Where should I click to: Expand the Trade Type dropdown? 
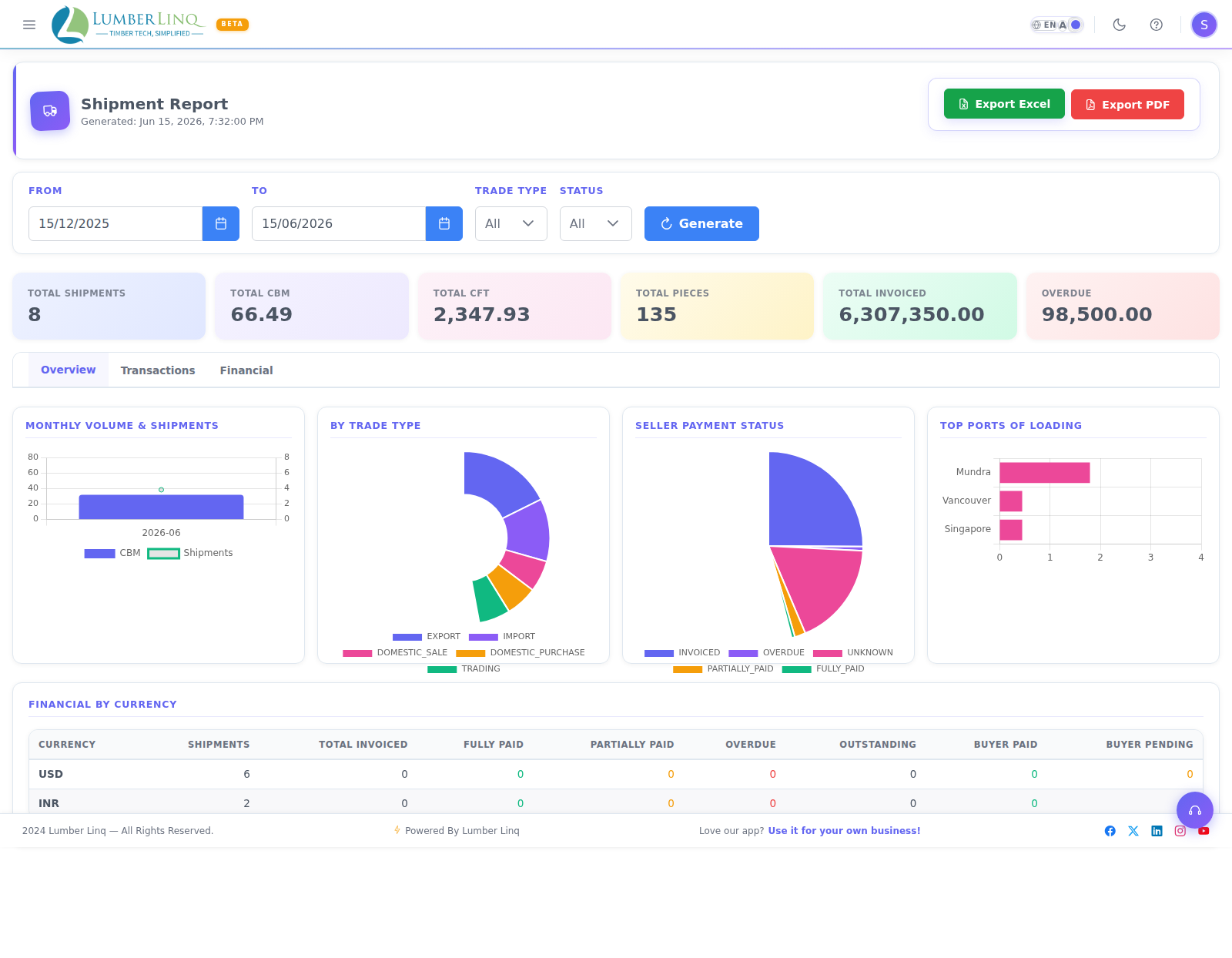point(511,223)
